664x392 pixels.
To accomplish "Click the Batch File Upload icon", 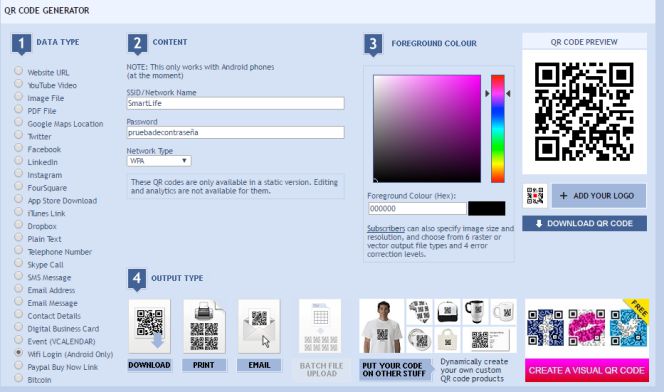I will point(320,326).
